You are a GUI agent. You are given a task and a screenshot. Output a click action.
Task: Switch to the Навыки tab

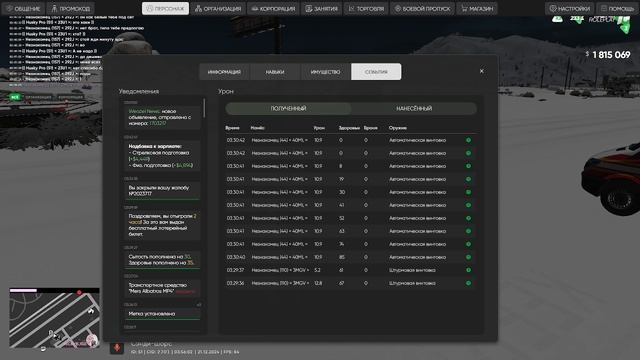[x=275, y=72]
